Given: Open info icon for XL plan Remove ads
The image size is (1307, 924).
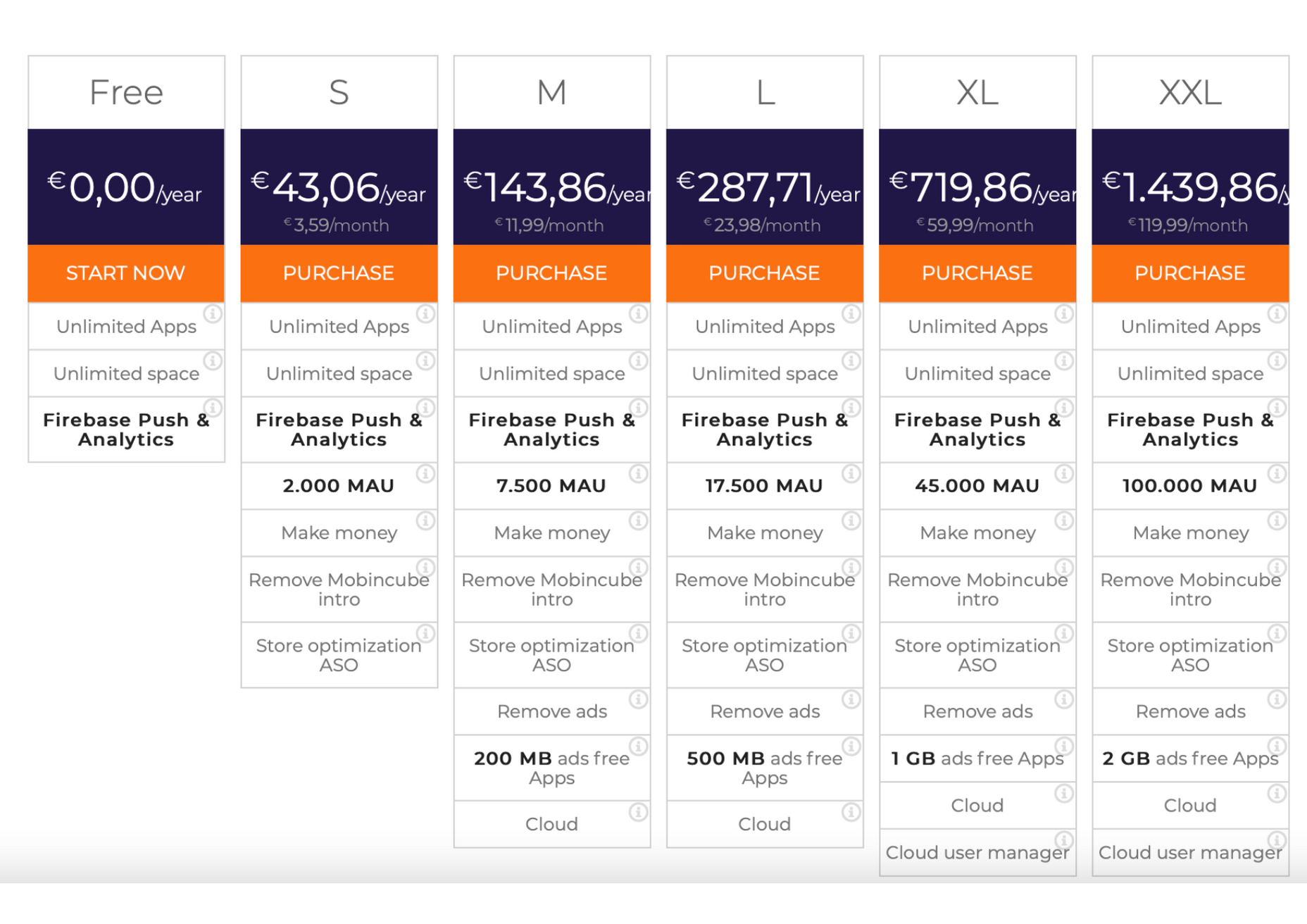Looking at the screenshot, I should pyautogui.click(x=1064, y=699).
